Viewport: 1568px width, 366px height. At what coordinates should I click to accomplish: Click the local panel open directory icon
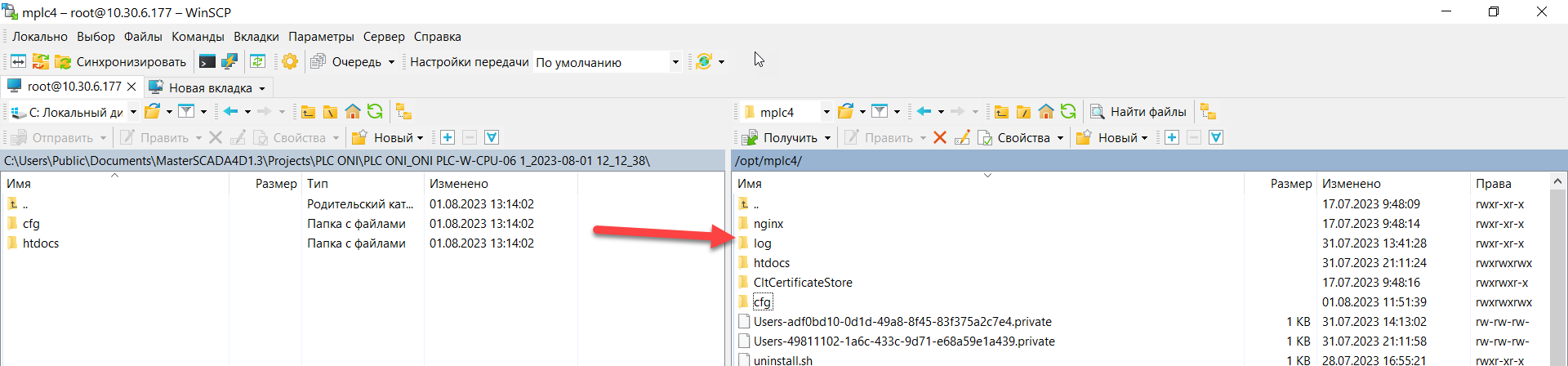click(x=152, y=112)
